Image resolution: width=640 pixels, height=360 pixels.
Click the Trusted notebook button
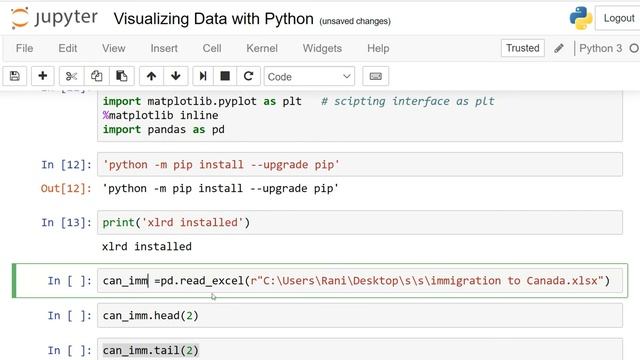click(x=523, y=48)
